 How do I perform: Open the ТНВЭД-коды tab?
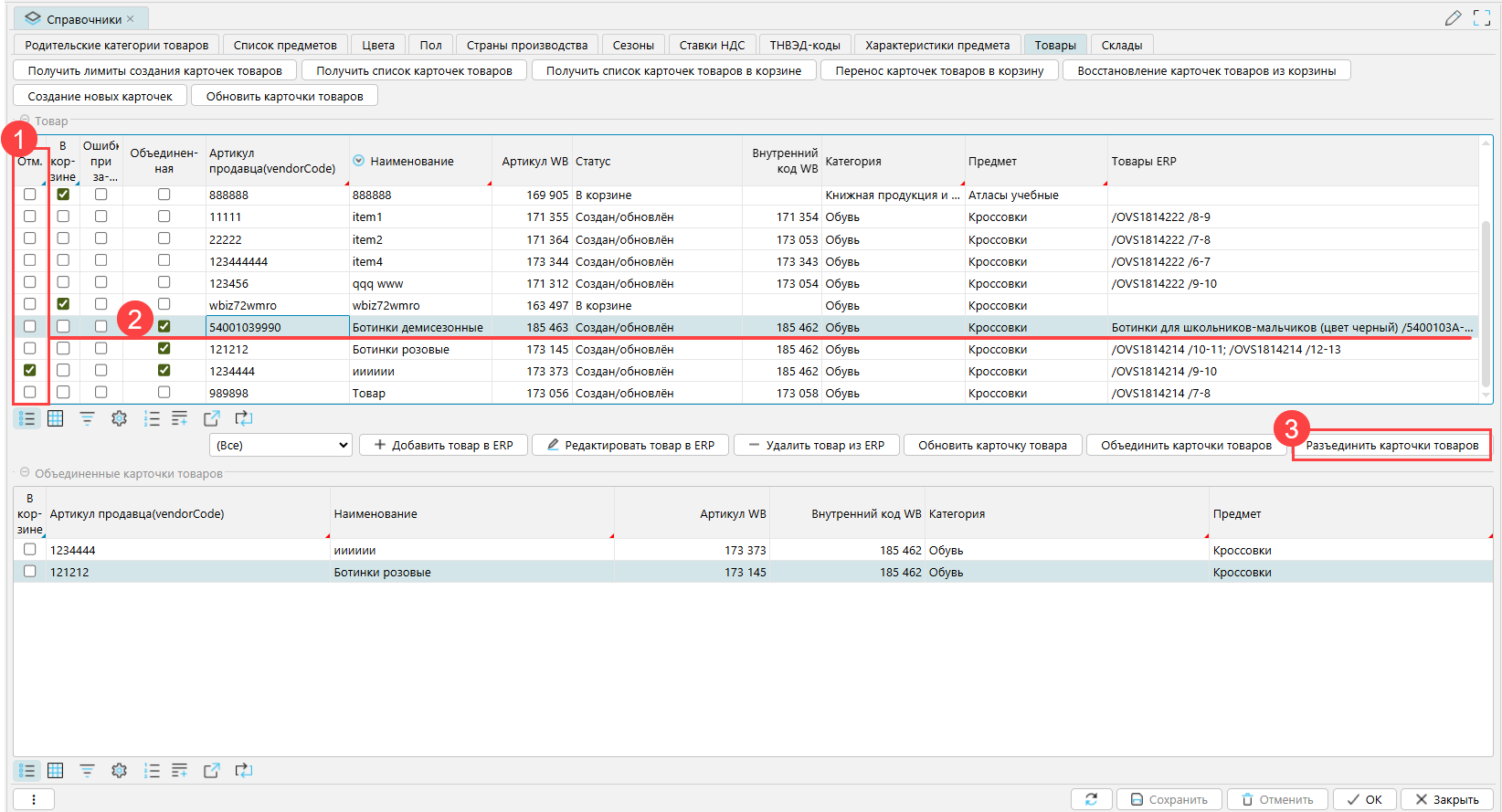(805, 45)
